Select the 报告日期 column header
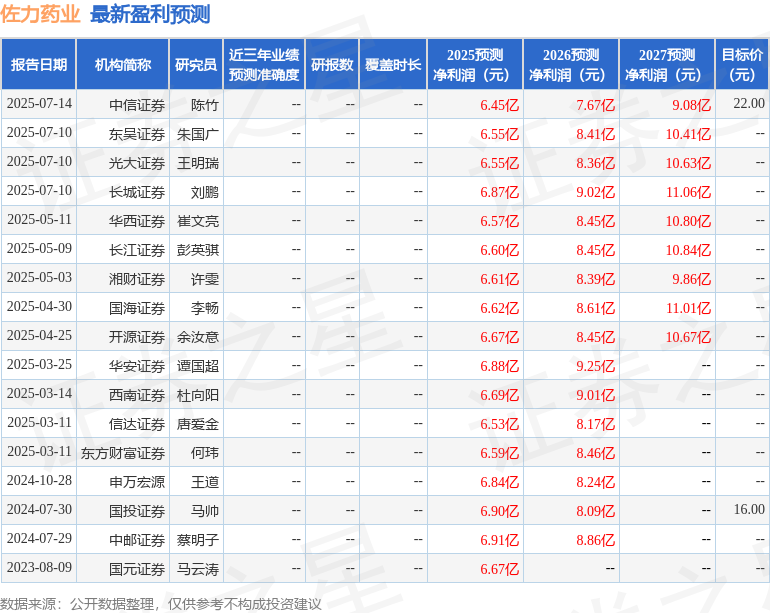The image size is (770, 613). [x=39, y=64]
